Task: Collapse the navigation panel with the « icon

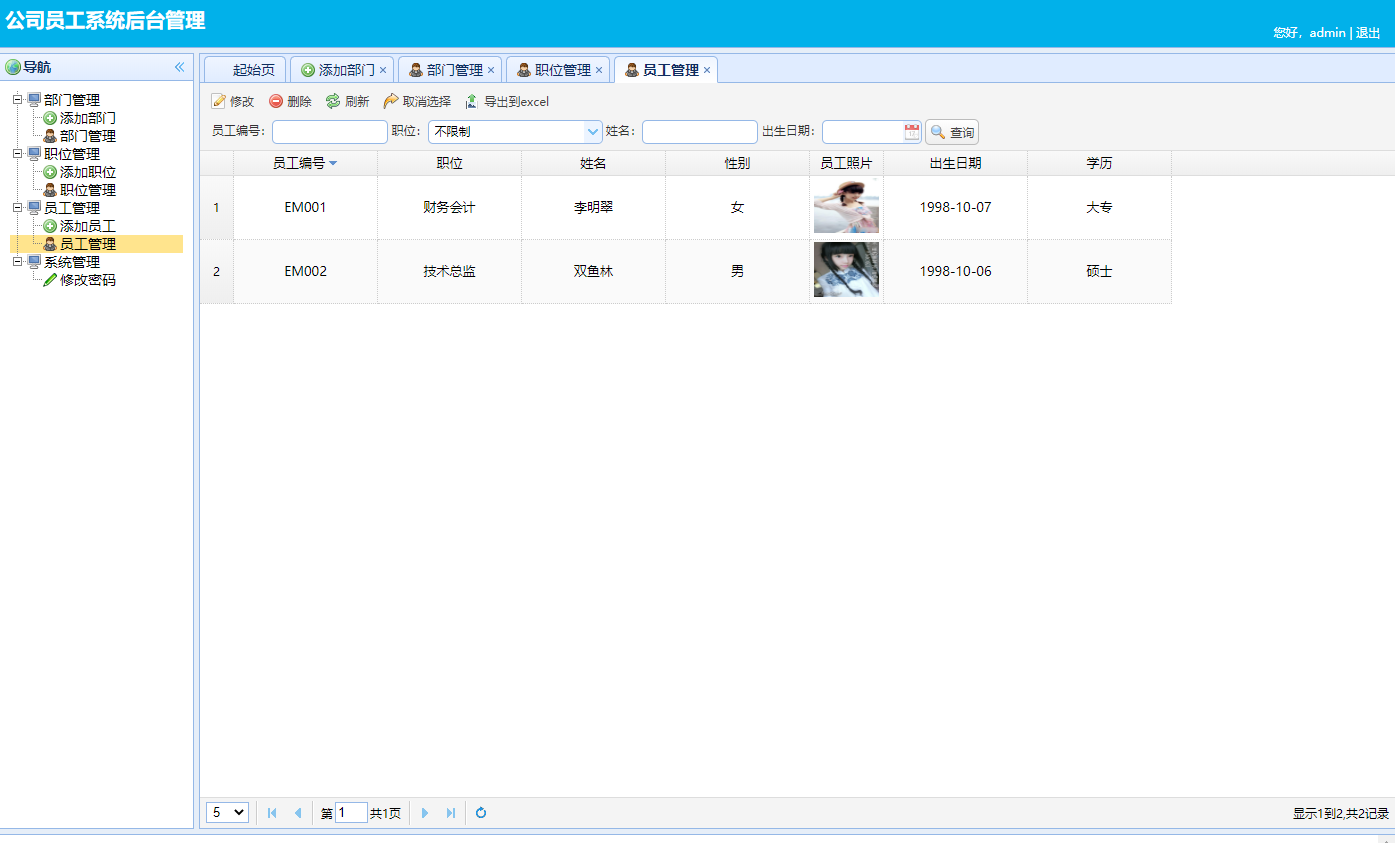Action: (x=180, y=66)
